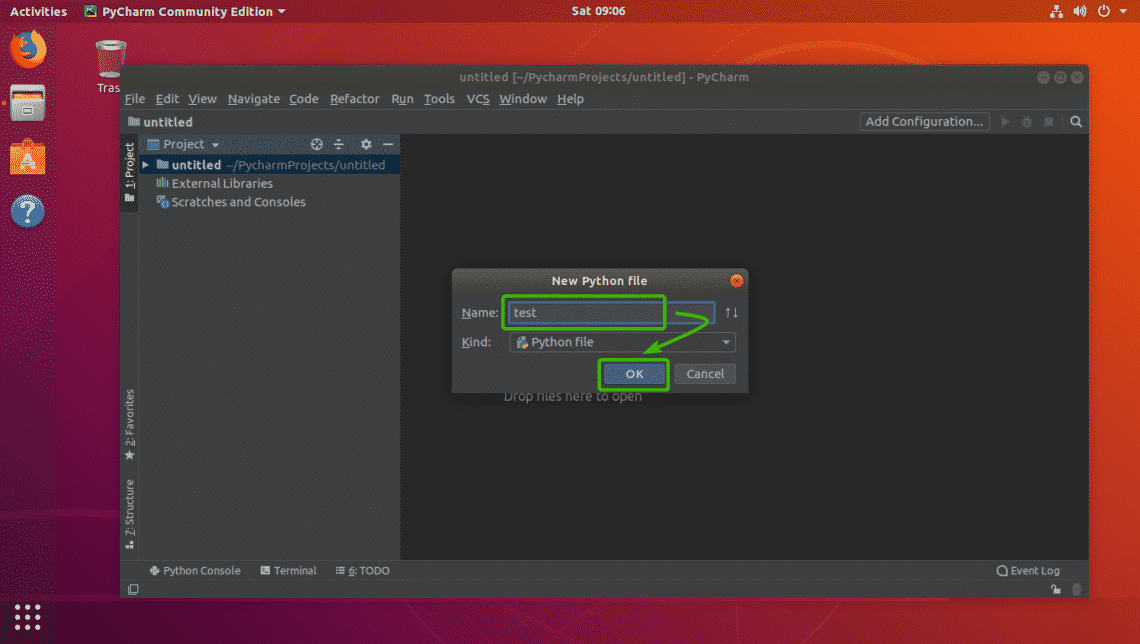The width and height of the screenshot is (1140, 644).
Task: Open the 6: TODO tool window
Action: 362,571
